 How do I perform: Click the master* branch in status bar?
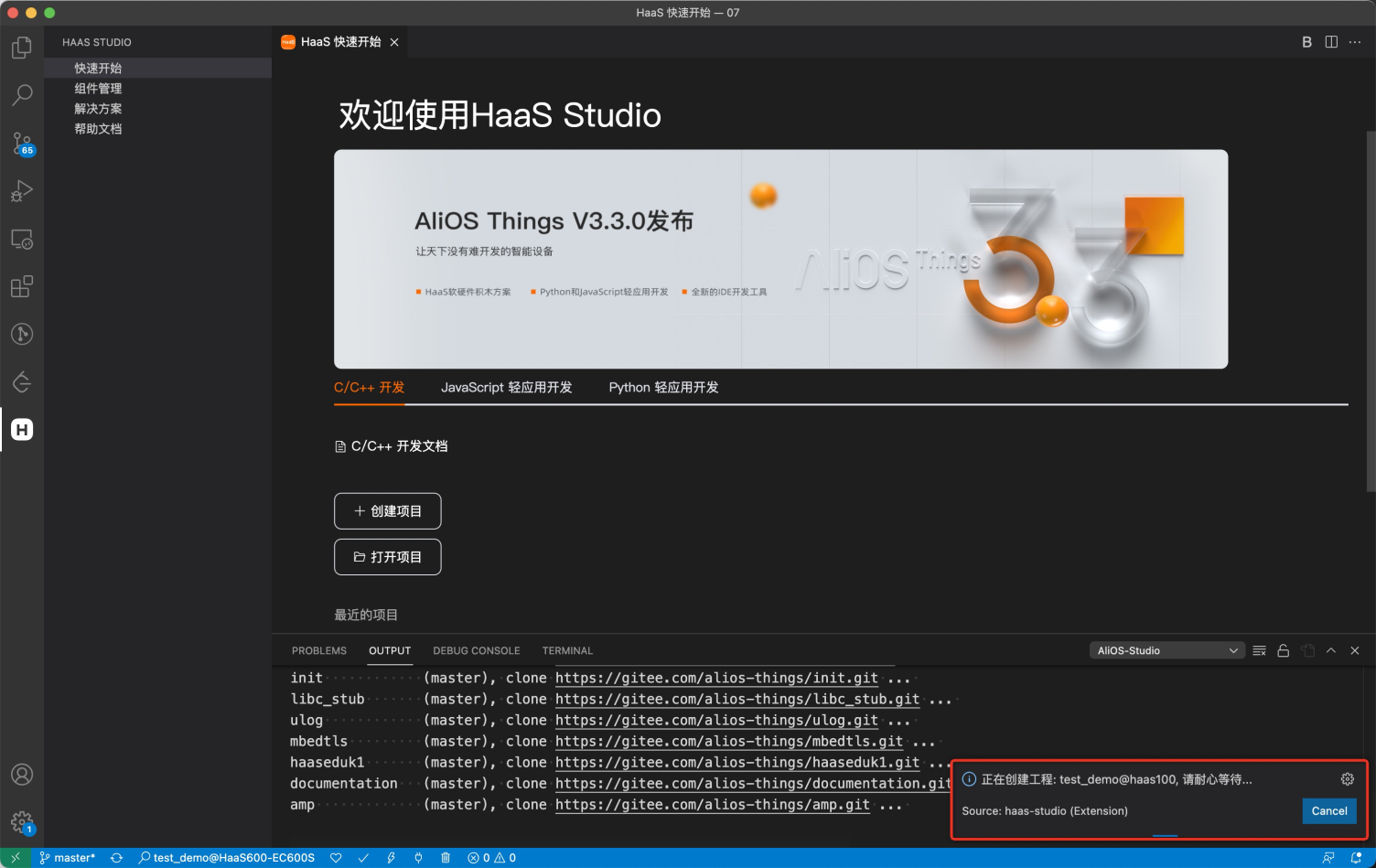pos(67,858)
